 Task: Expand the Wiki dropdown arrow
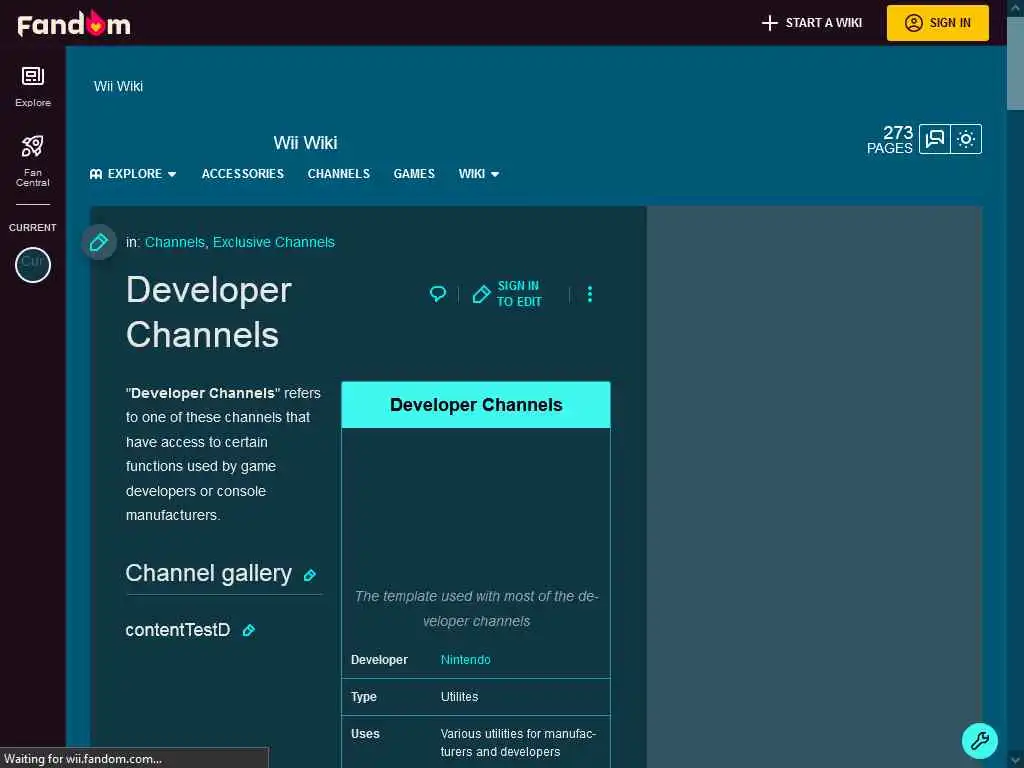(x=494, y=174)
